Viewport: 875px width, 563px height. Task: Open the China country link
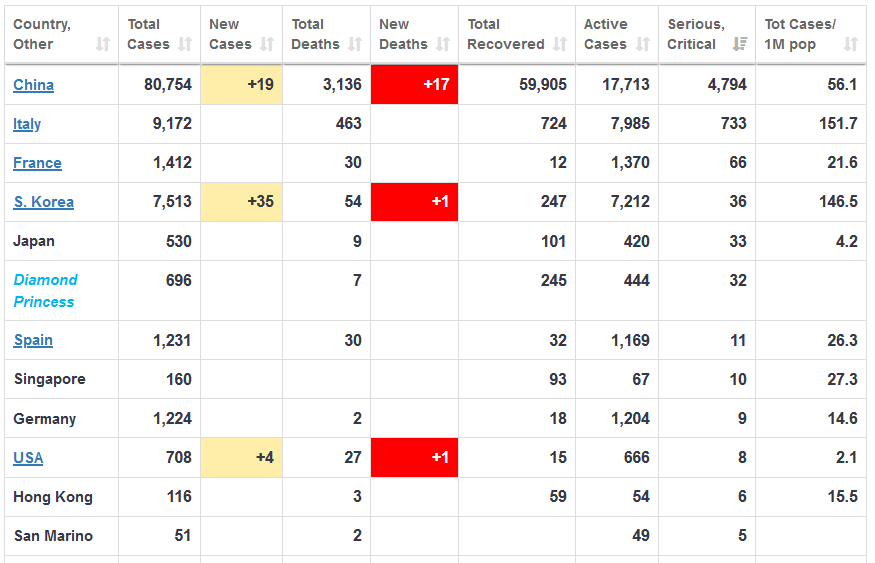click(33, 85)
